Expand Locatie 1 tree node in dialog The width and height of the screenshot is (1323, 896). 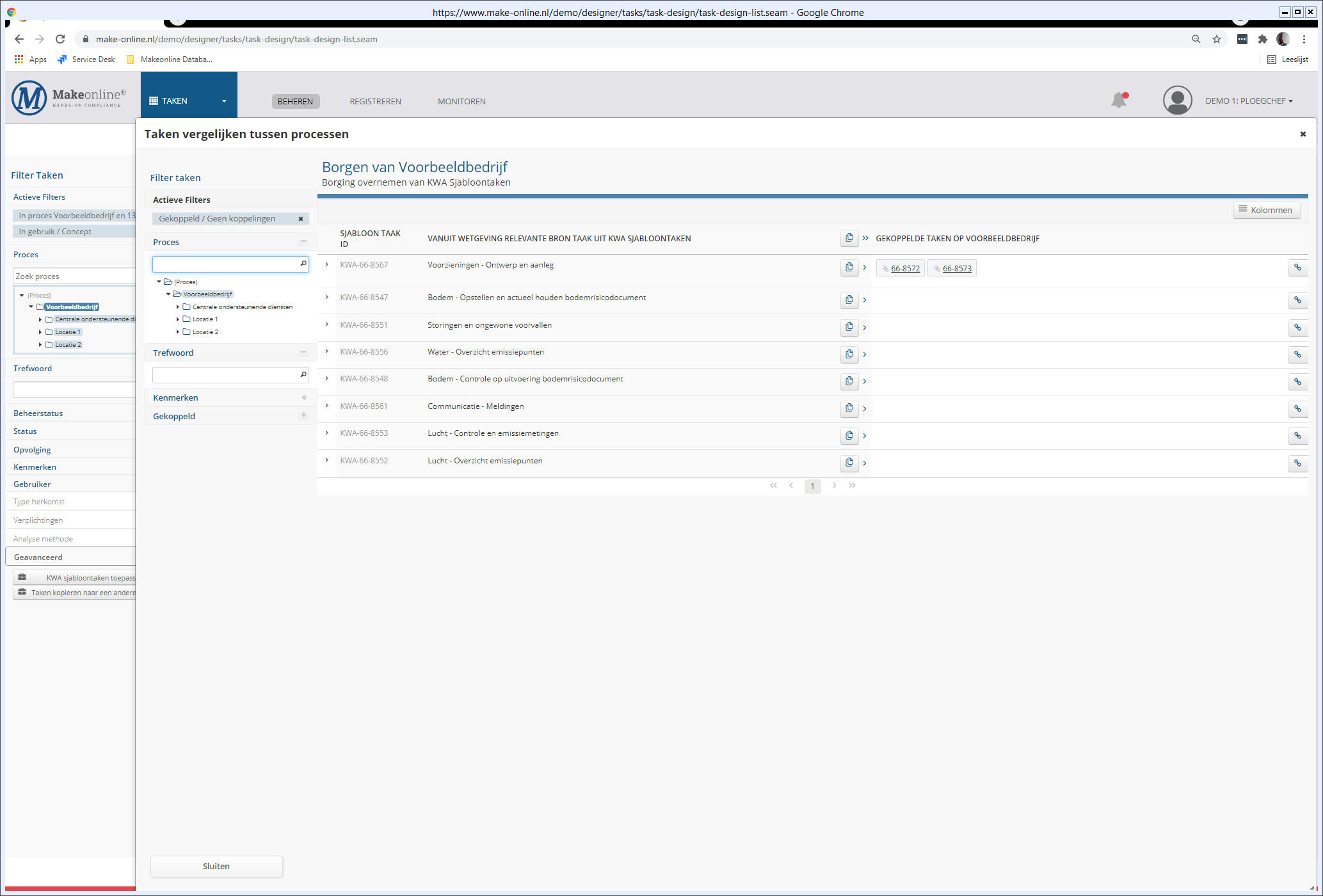(x=178, y=319)
